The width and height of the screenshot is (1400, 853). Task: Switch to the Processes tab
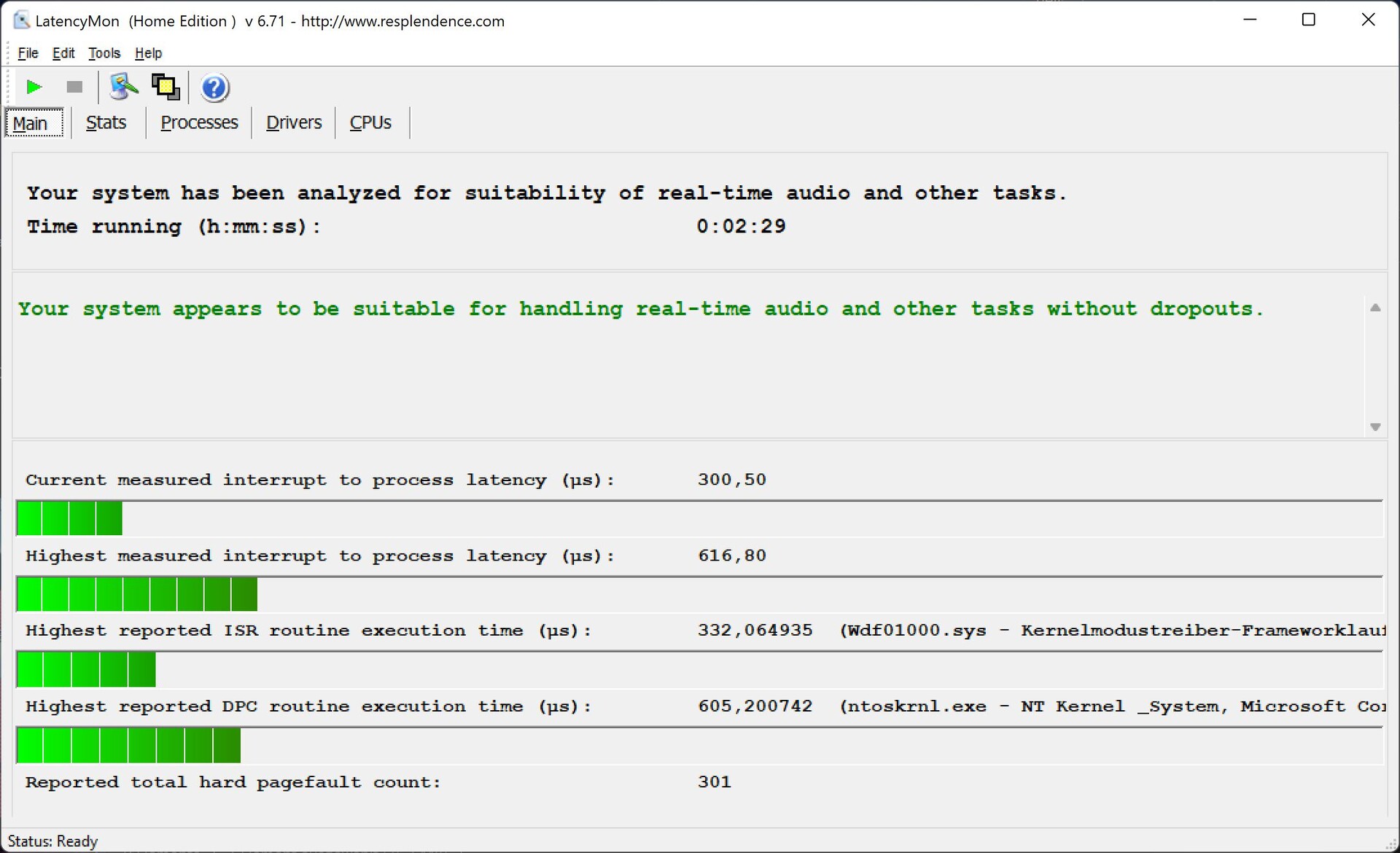[x=199, y=122]
